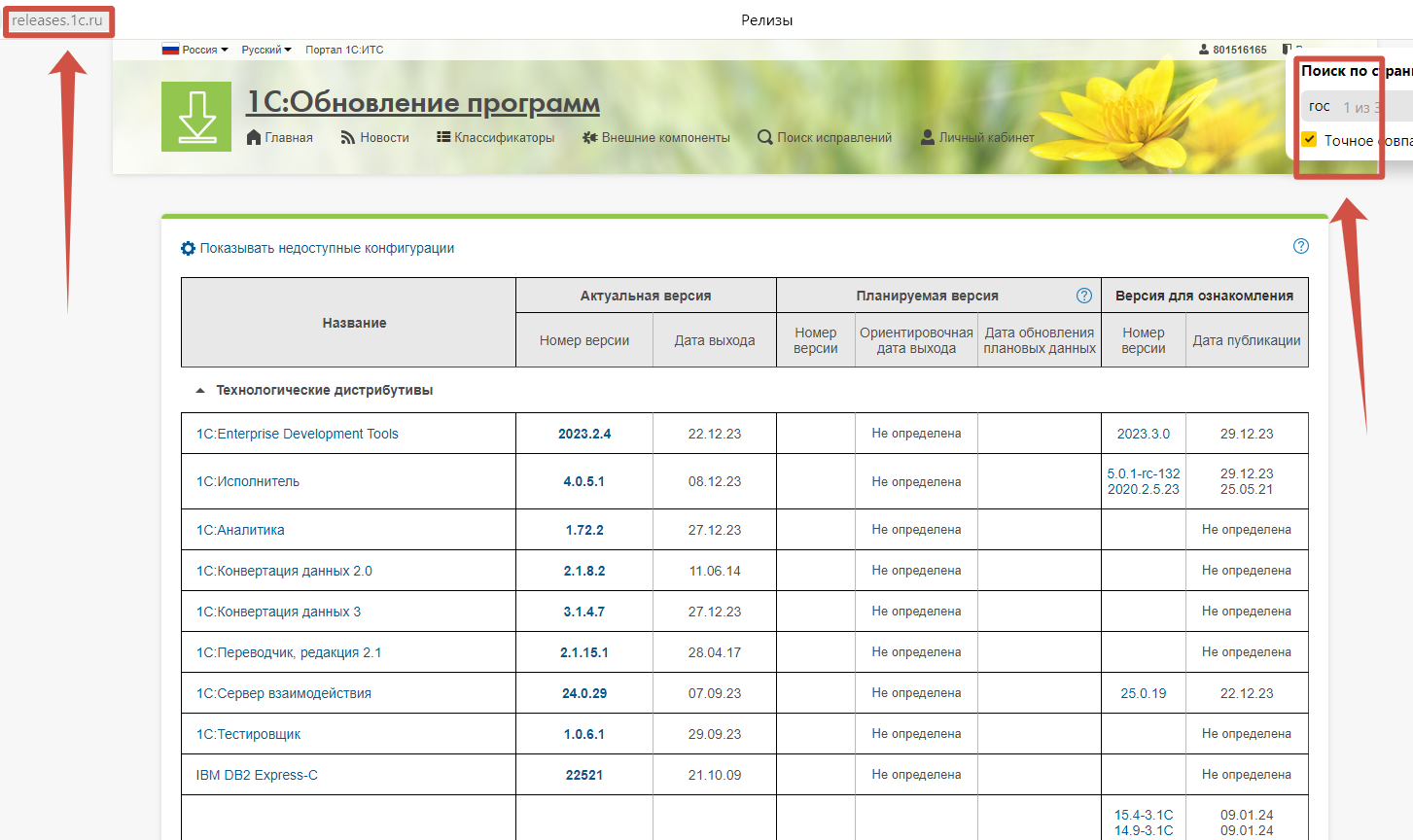1413x840 pixels.
Task: Click Показывать недоступные конфигурации
Action: [318, 248]
